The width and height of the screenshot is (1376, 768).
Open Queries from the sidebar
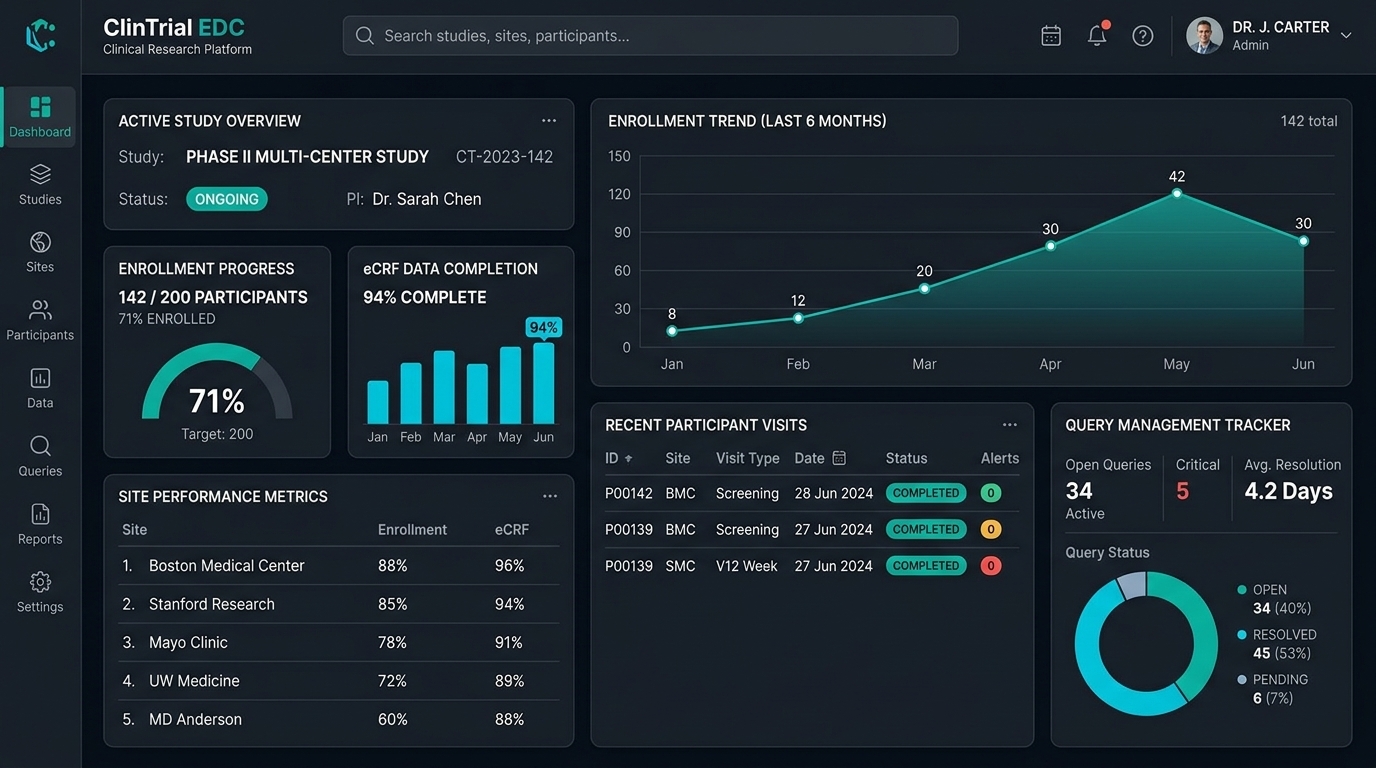pos(40,456)
